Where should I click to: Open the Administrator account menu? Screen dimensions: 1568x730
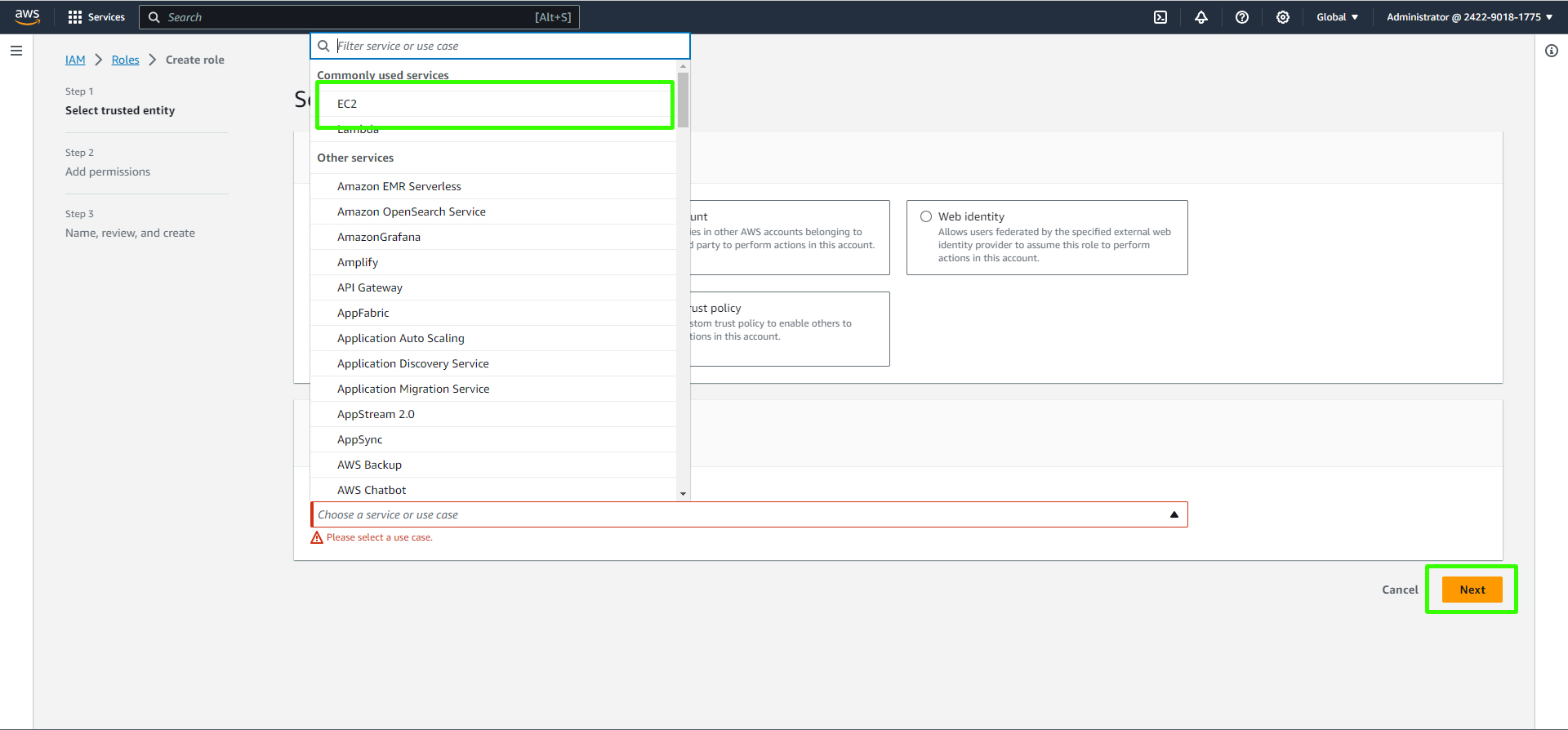[x=1469, y=17]
